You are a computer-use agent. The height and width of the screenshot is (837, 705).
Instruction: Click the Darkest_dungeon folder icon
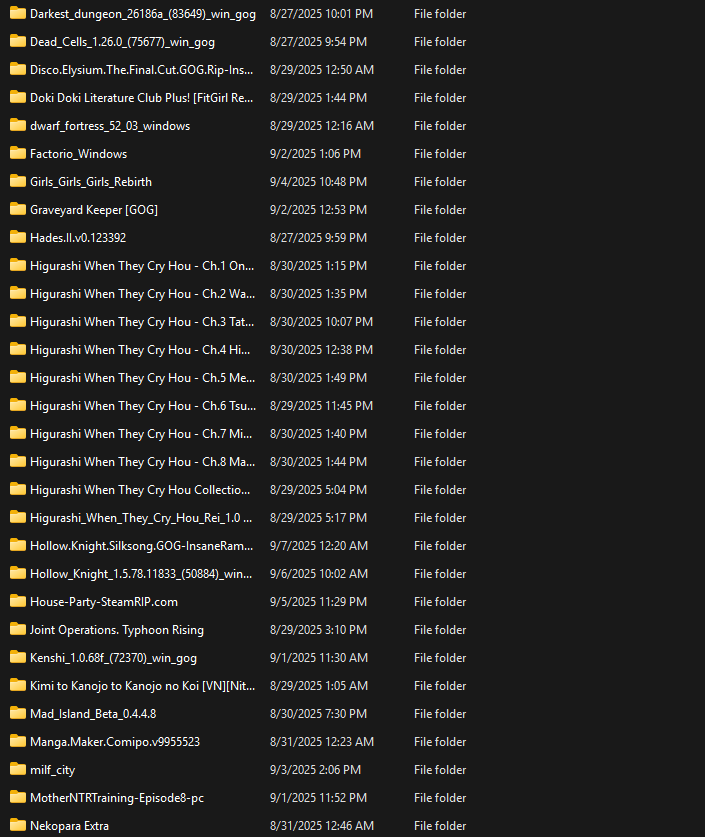[18, 13]
